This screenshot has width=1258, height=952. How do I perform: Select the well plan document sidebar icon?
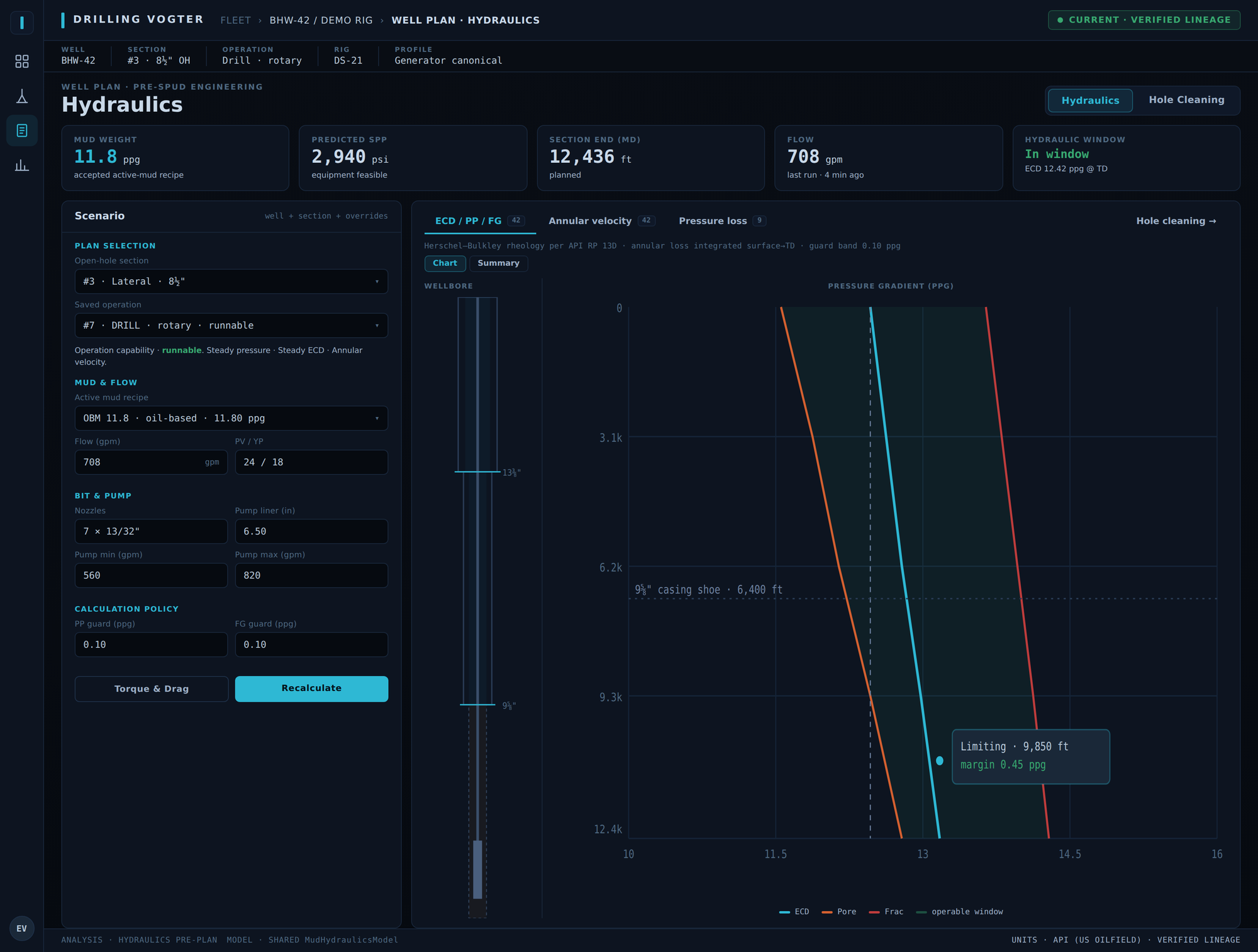click(x=22, y=131)
